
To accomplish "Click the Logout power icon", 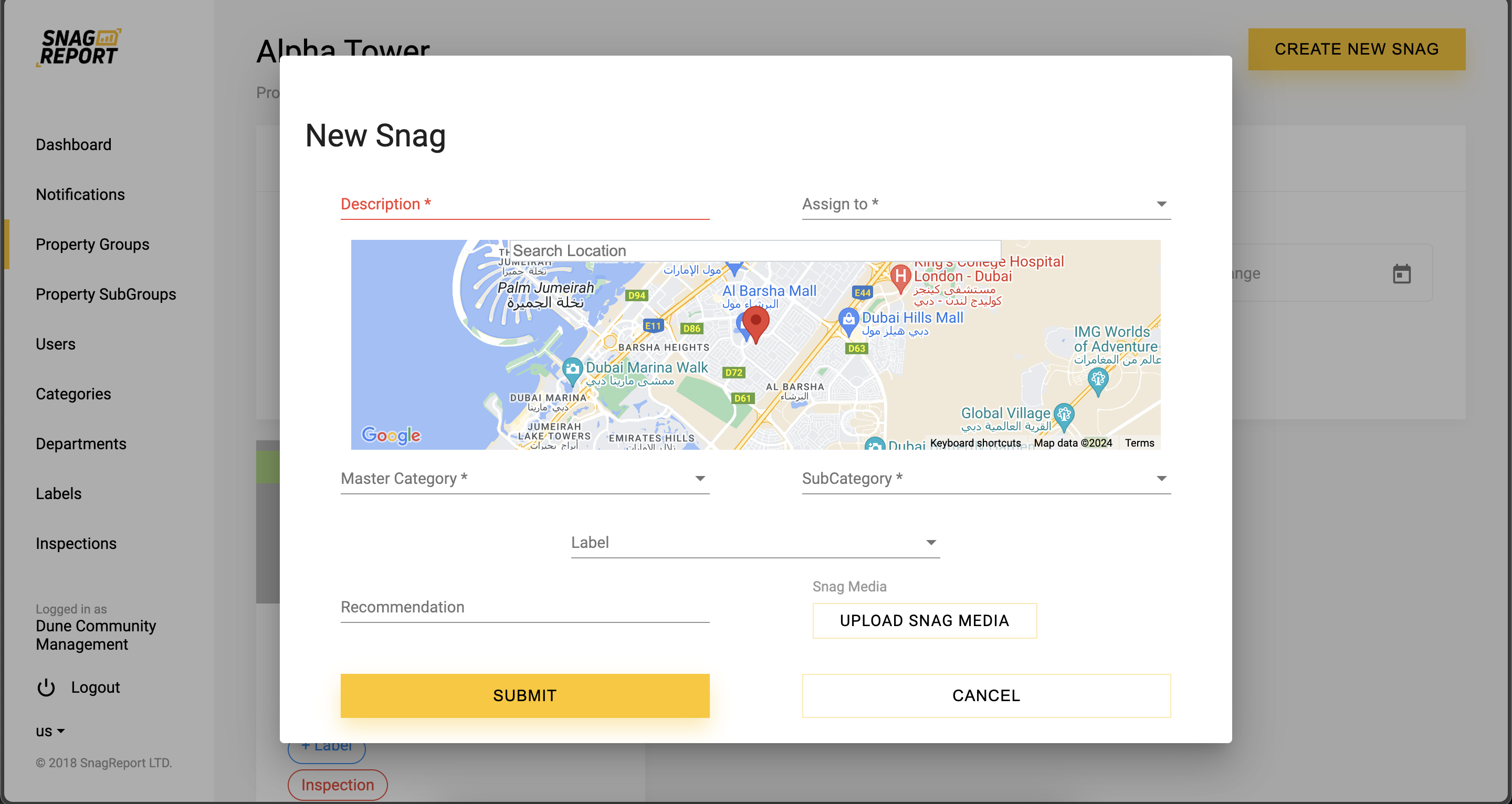I will pos(46,687).
